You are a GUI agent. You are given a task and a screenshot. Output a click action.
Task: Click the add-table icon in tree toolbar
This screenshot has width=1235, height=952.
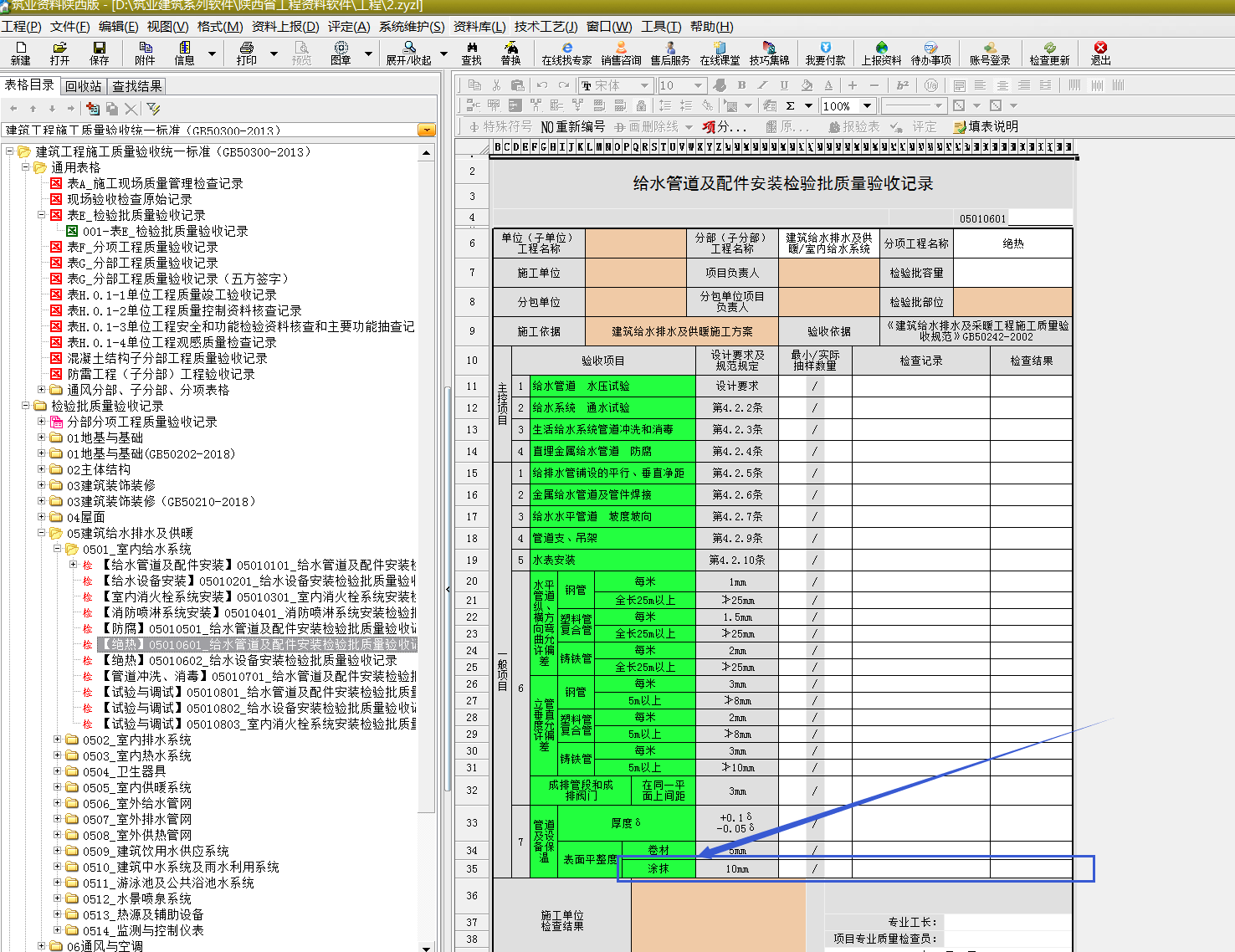point(93,109)
